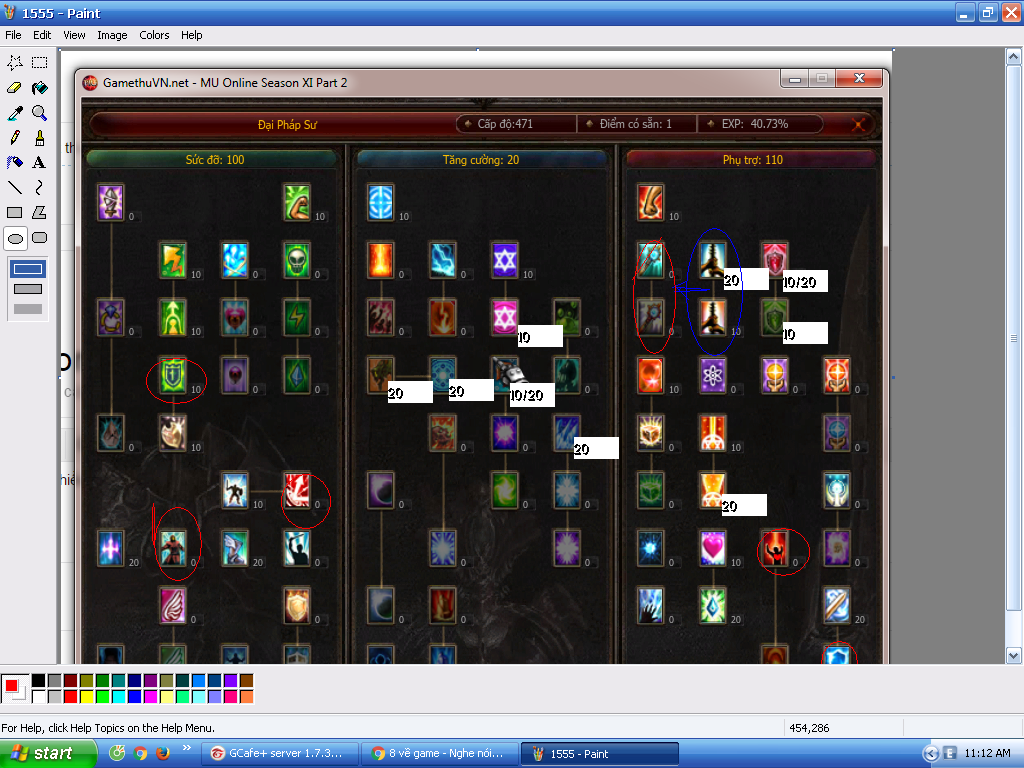
Task: Select the Airbrush tool
Action: (15, 163)
